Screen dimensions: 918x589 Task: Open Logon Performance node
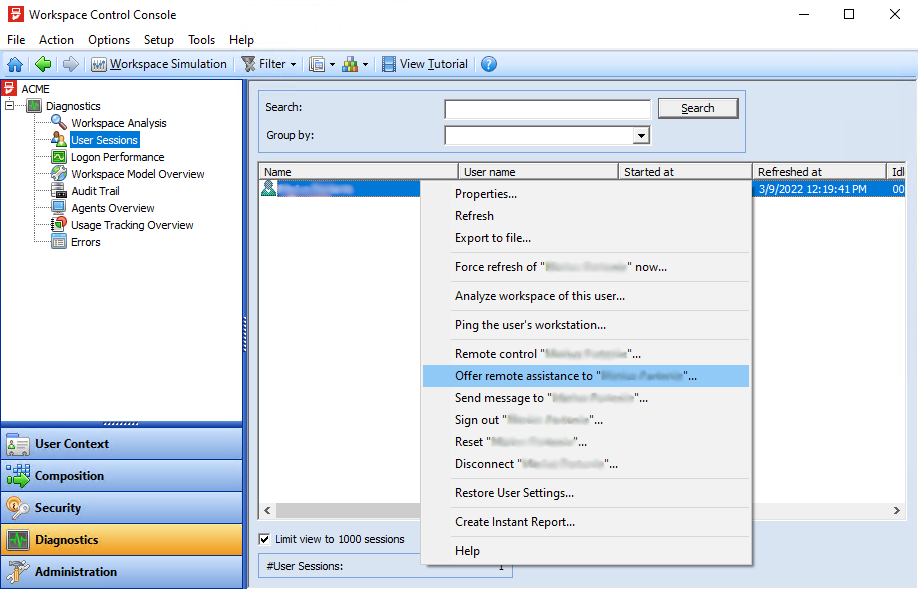point(117,157)
